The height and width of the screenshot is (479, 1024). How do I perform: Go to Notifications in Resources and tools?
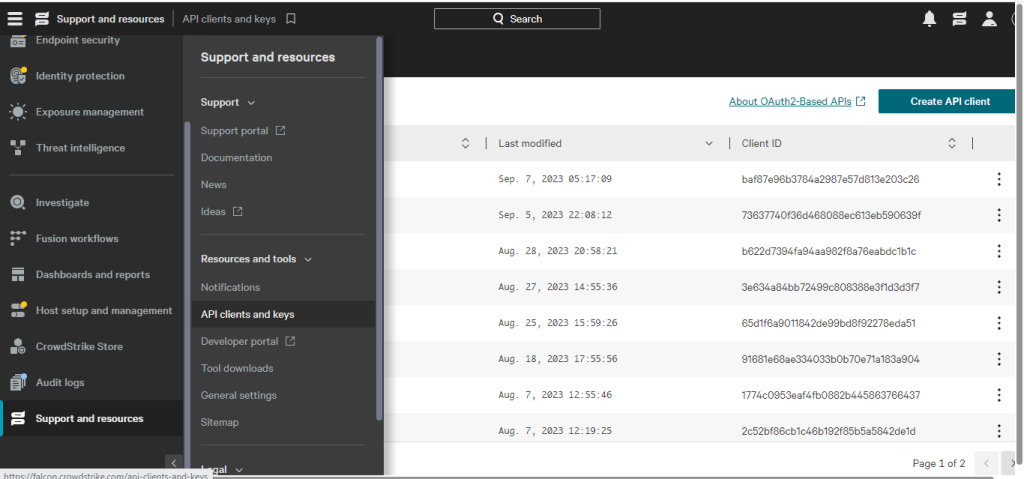point(231,288)
